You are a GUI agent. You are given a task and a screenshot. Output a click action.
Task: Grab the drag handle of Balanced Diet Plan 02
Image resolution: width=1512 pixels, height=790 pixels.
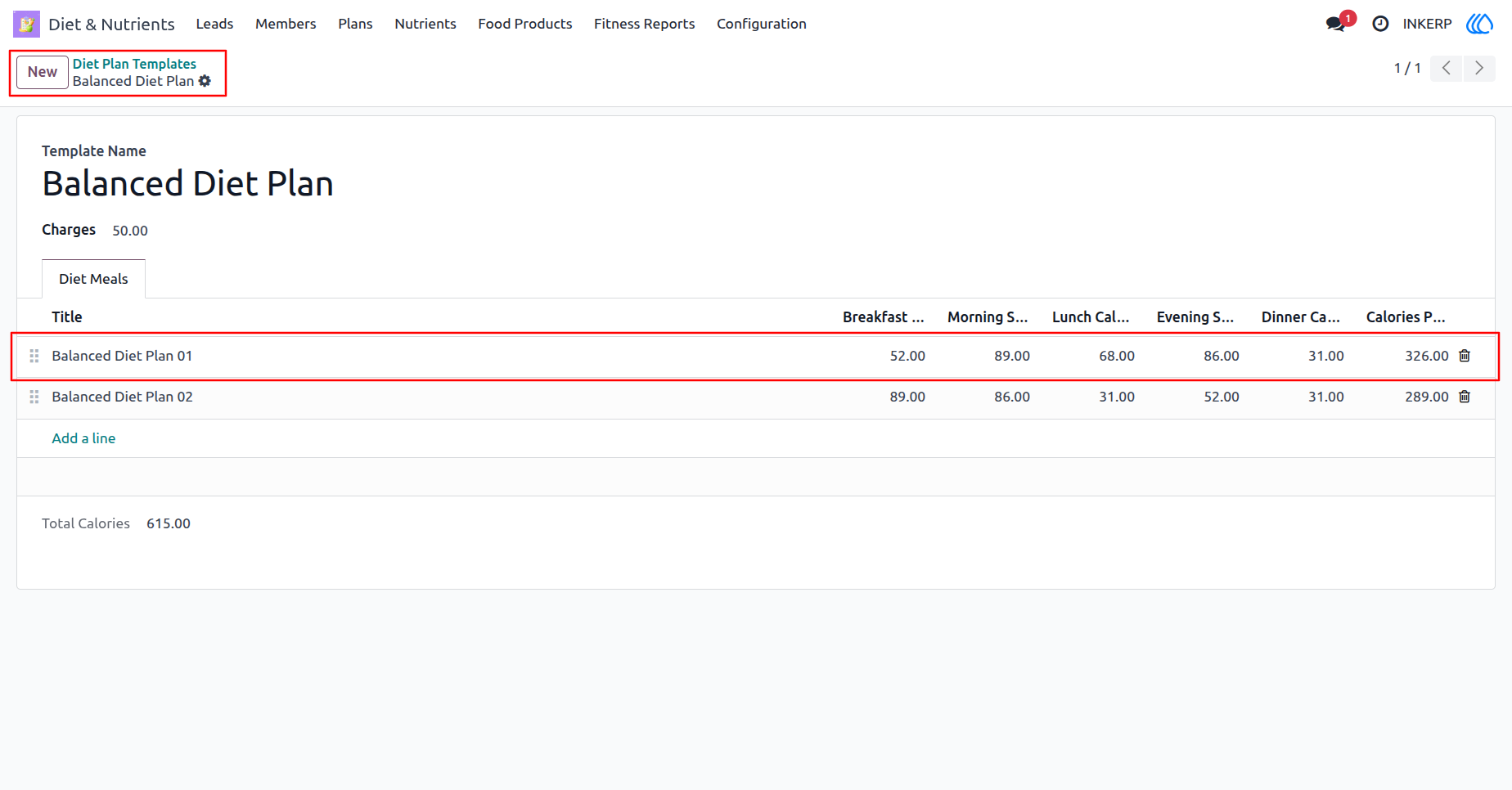tap(34, 397)
